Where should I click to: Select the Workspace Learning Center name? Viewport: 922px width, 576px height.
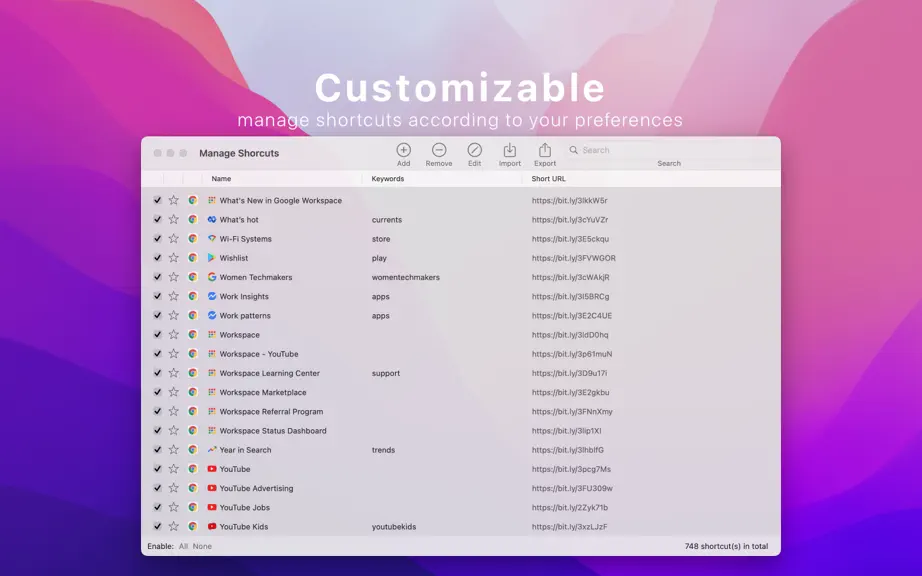[x=269, y=373]
